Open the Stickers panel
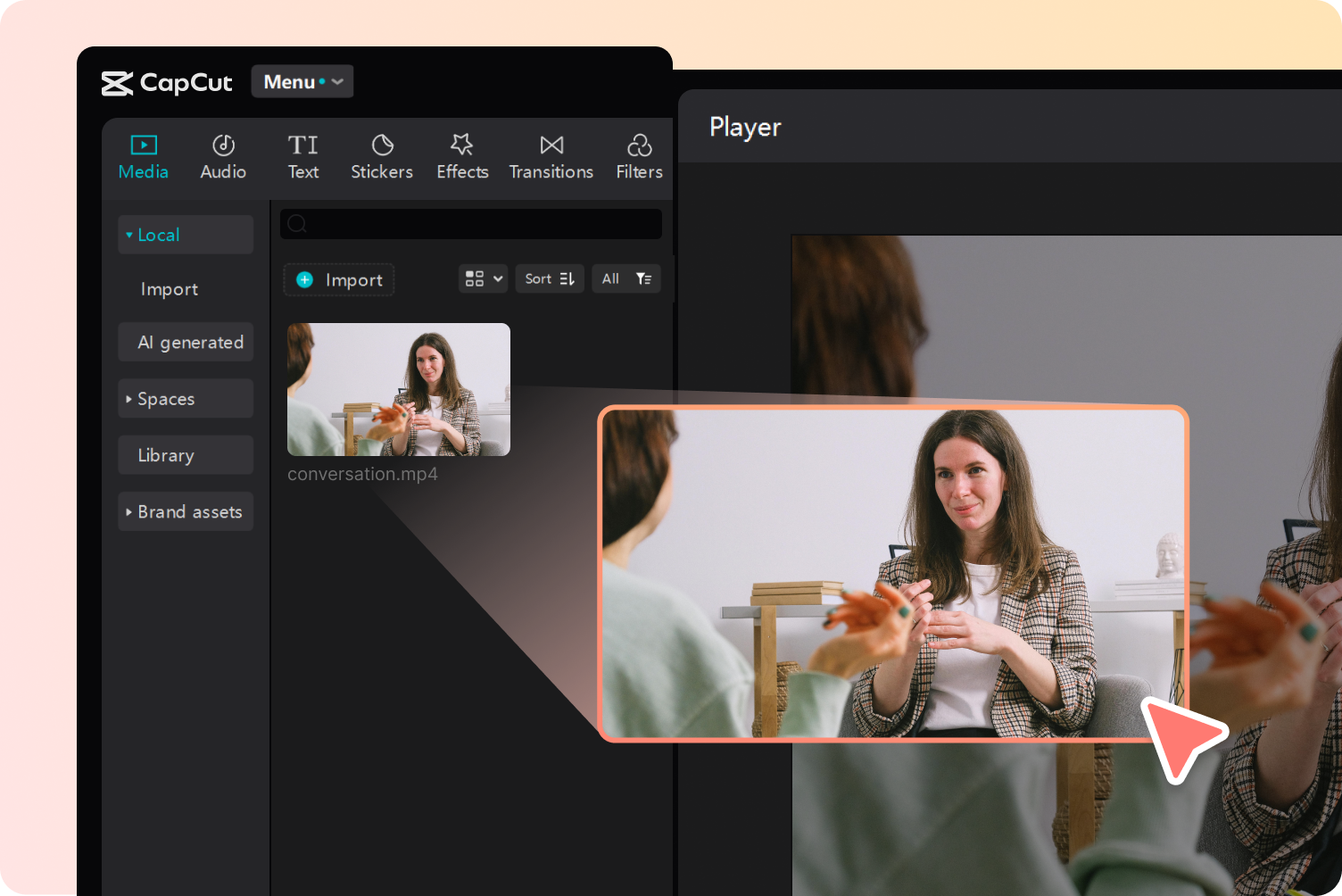 tap(381, 156)
